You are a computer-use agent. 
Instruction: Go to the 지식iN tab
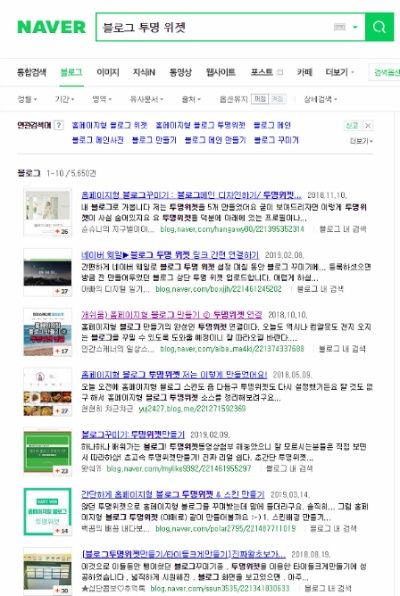pos(144,72)
